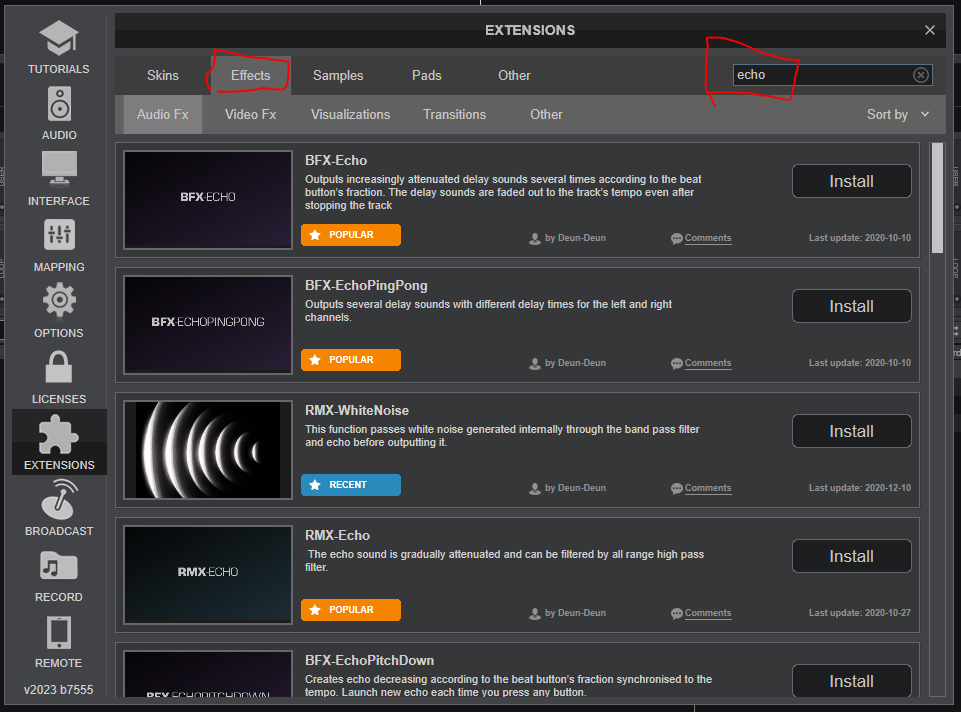Open Comments for BFX-EchoPingPong

[708, 363]
